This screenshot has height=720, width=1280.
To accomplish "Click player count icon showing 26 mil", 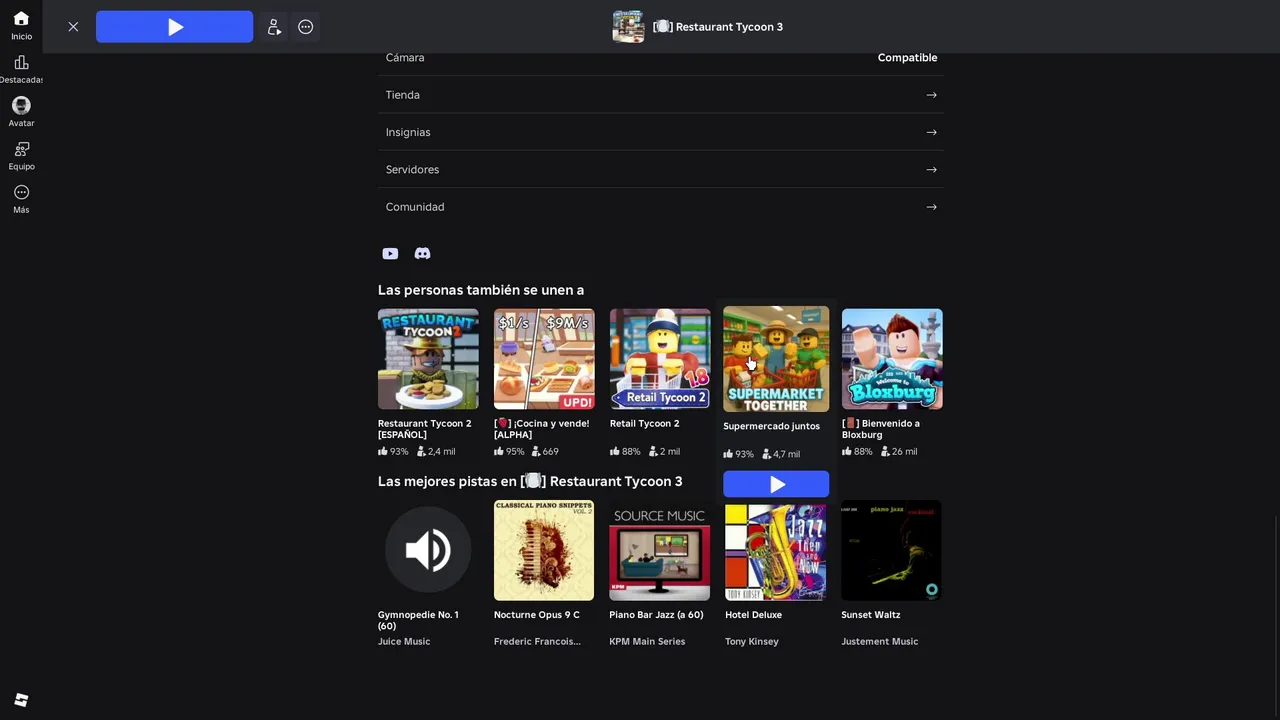I will point(884,452).
